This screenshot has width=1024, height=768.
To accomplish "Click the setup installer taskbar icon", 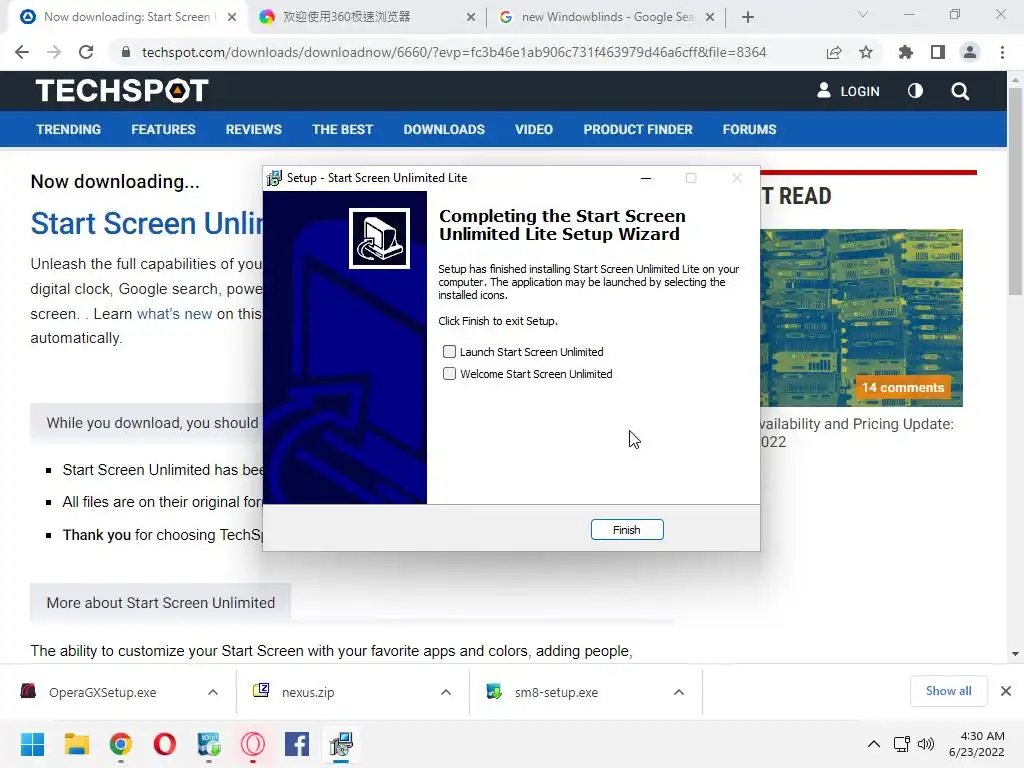I will 341,744.
